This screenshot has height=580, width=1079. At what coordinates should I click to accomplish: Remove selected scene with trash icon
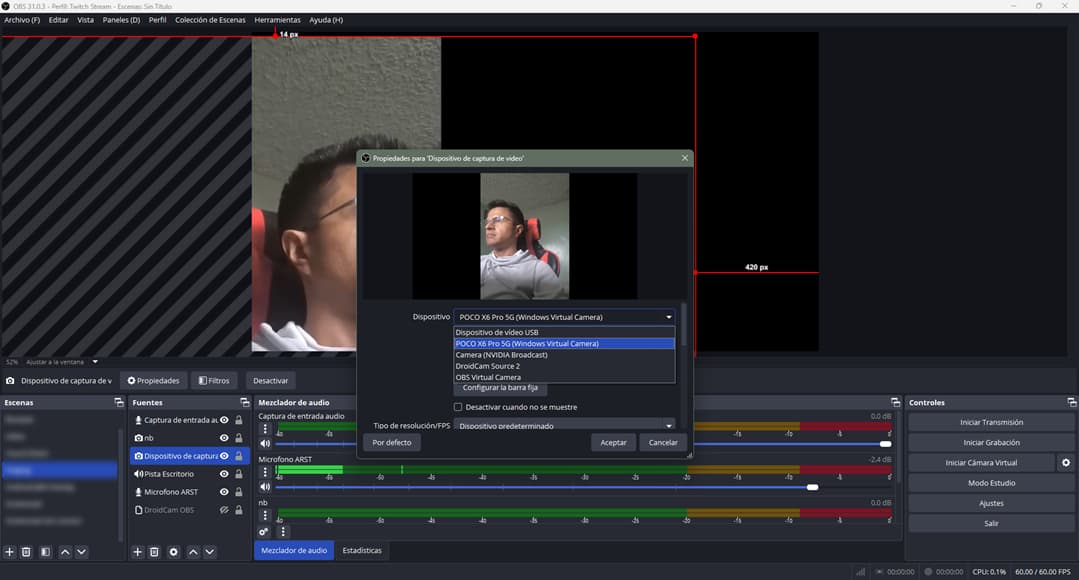[x=27, y=552]
